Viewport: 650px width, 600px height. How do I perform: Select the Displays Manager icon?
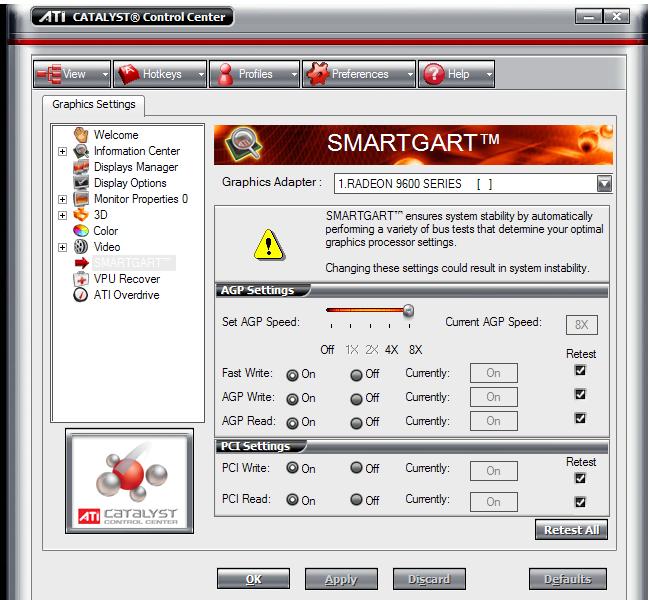[x=81, y=167]
